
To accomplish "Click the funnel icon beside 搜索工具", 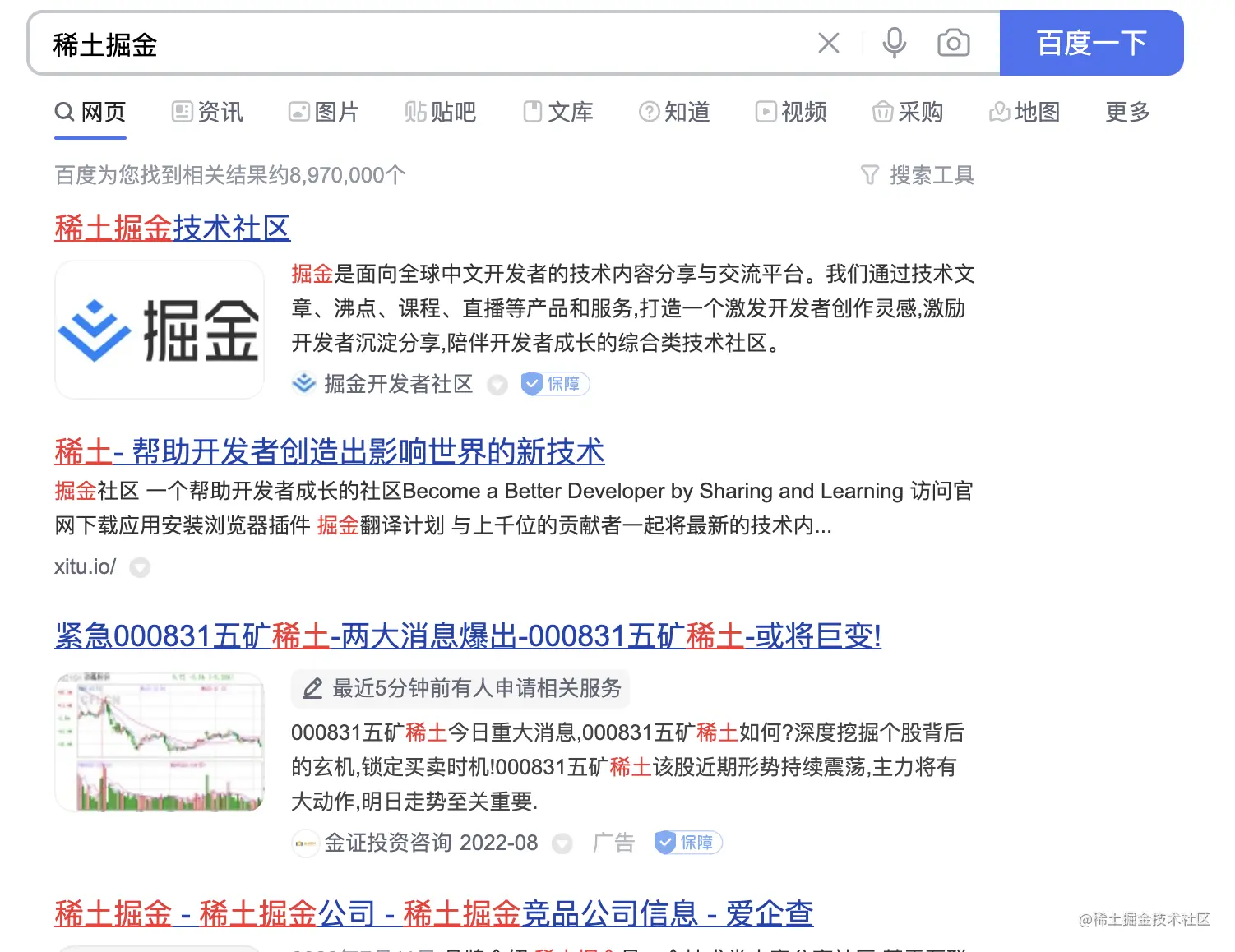I will point(870,175).
